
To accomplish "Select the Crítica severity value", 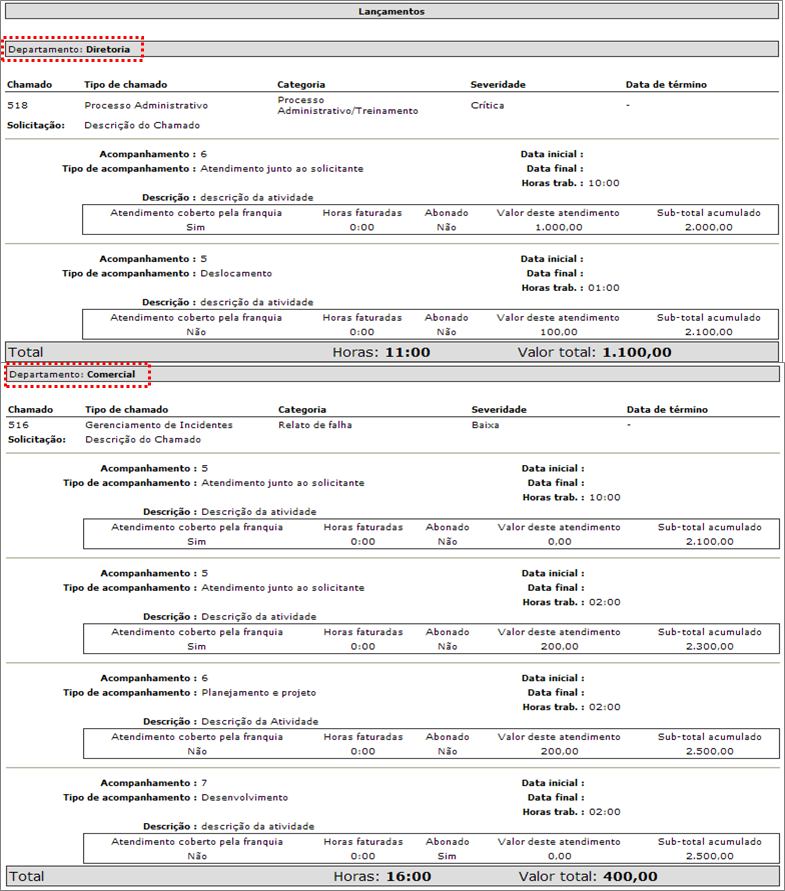I will [487, 105].
